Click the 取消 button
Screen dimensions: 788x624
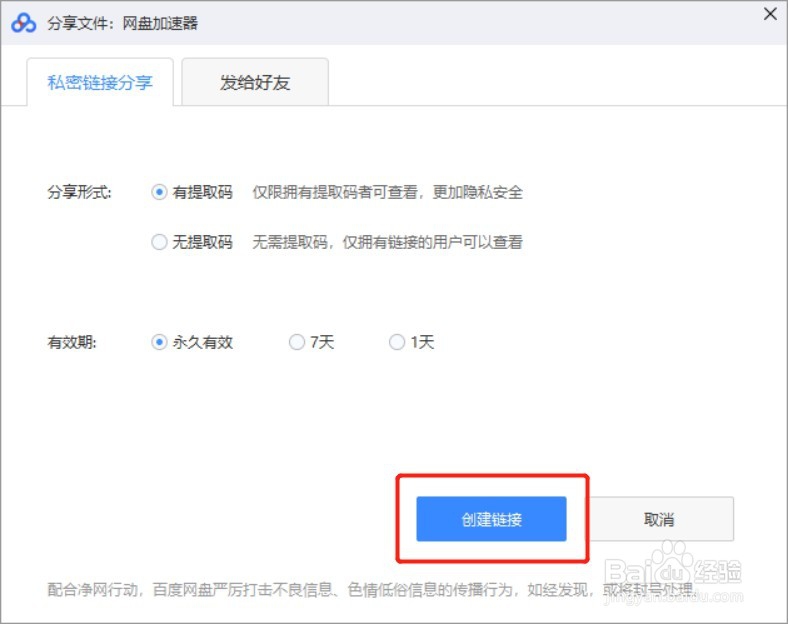[x=659, y=519]
